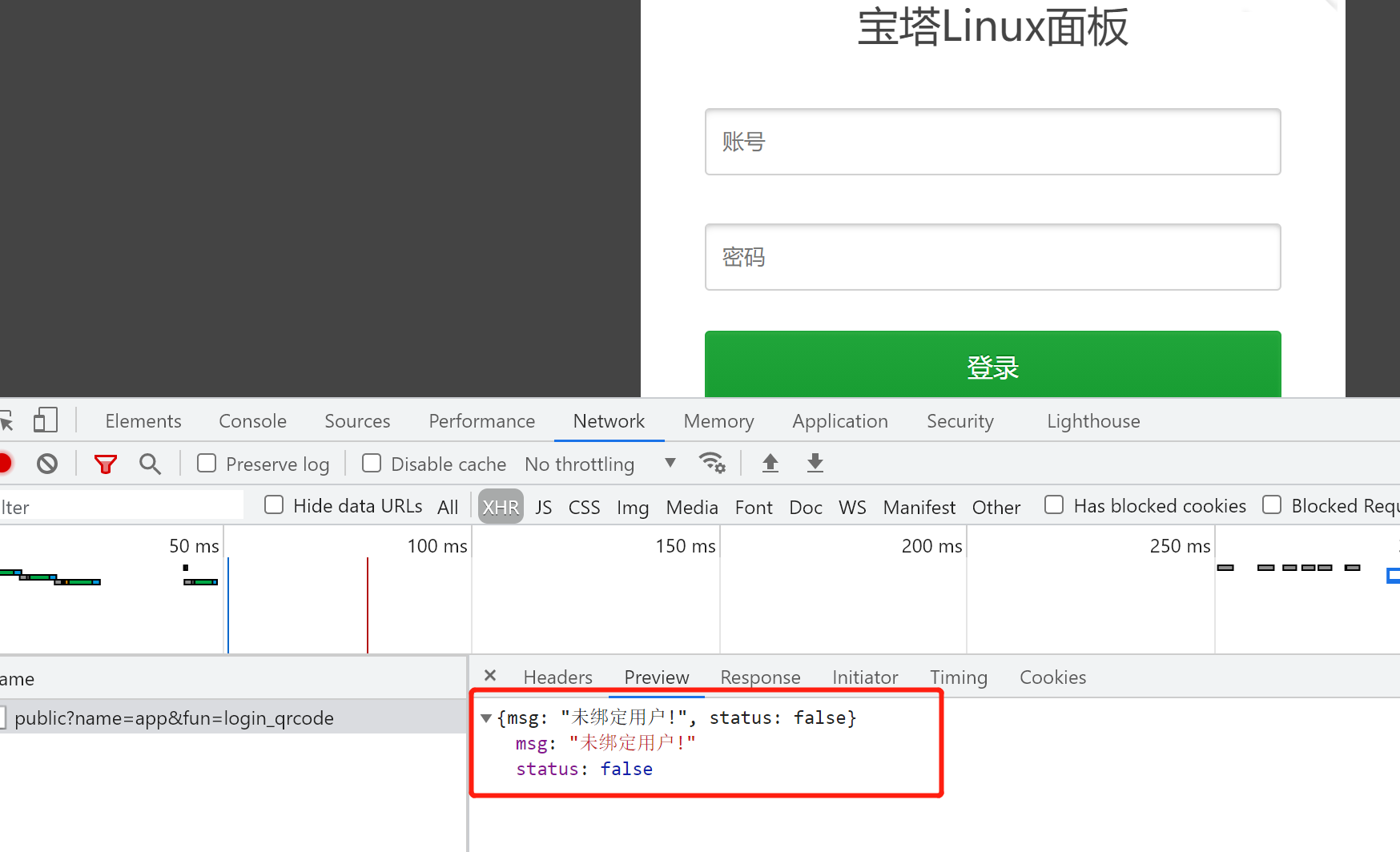Select the login_qrcode request row

233,717
